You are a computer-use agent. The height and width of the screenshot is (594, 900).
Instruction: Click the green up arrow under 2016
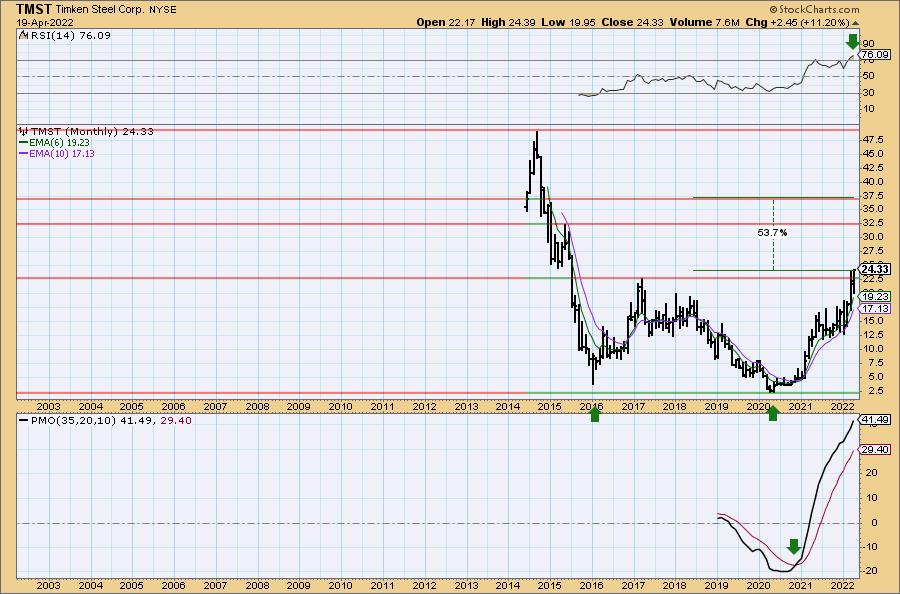[595, 414]
